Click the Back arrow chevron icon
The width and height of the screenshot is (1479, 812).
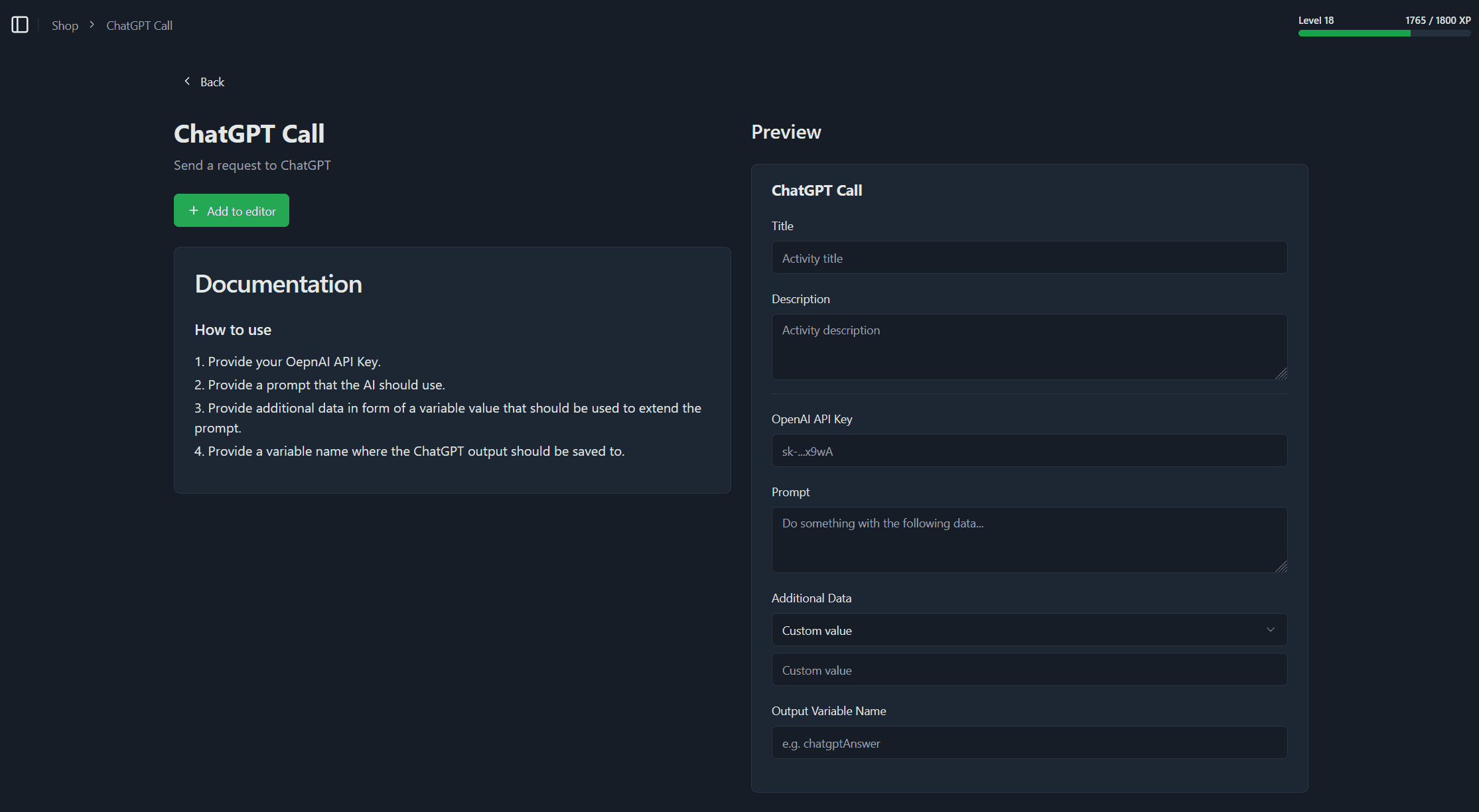click(x=187, y=81)
